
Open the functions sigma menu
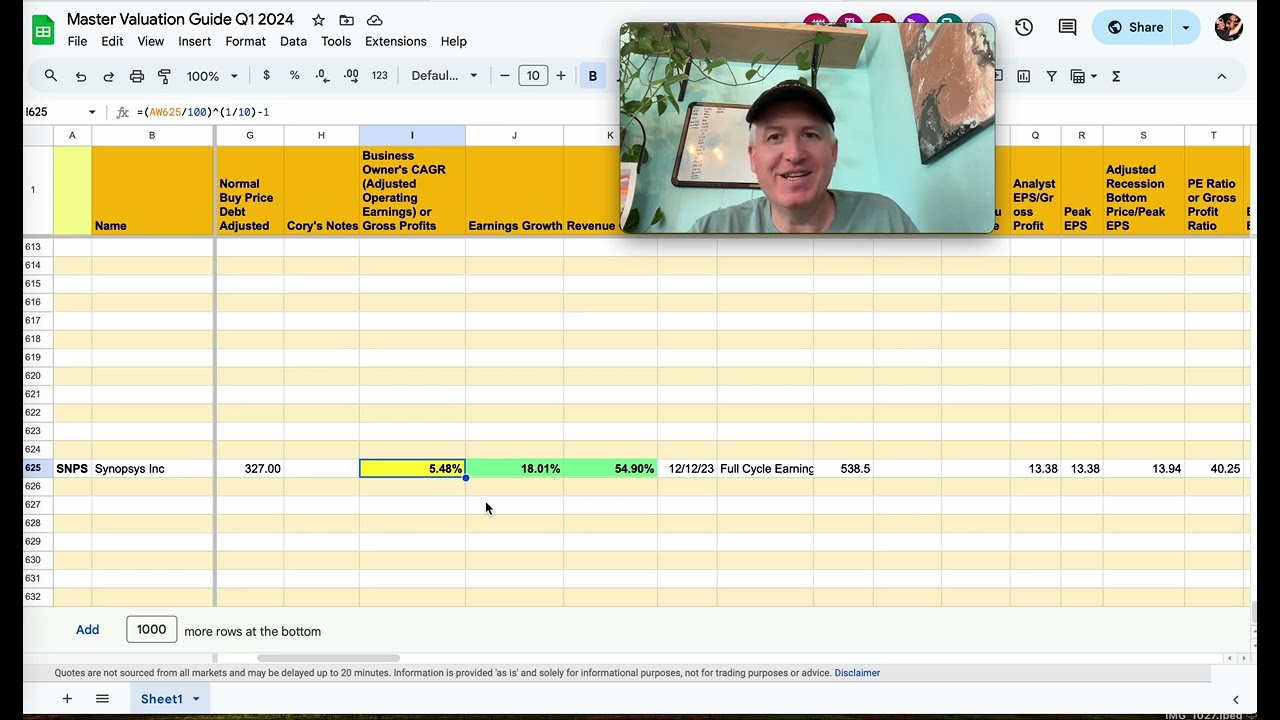[1116, 76]
